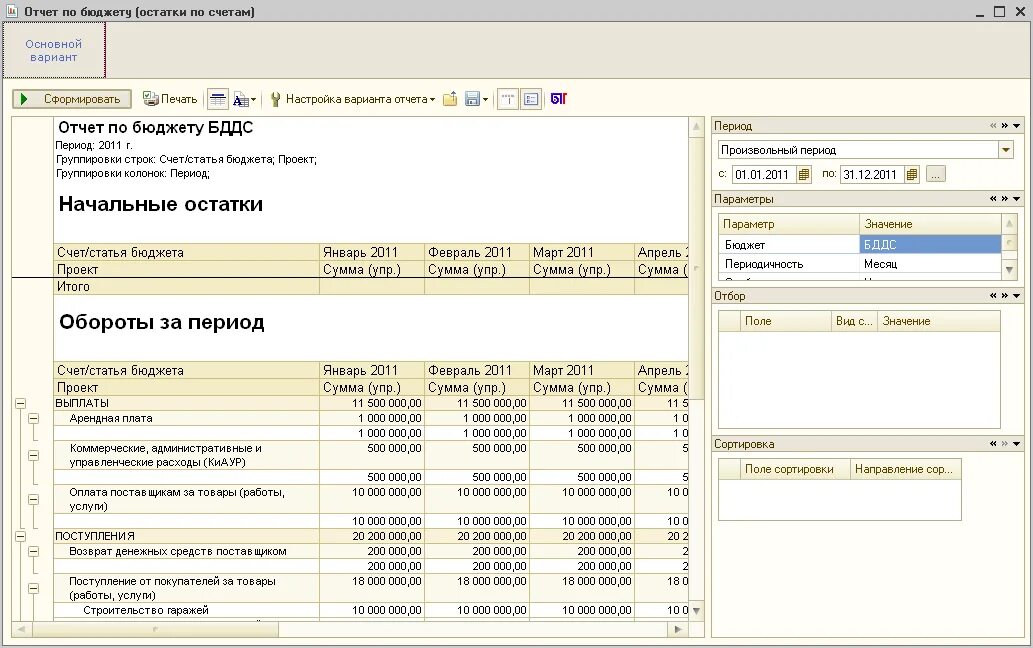This screenshot has height=648, width=1033.
Task: Click parameters list scroll up arrow
Action: [x=1009, y=225]
